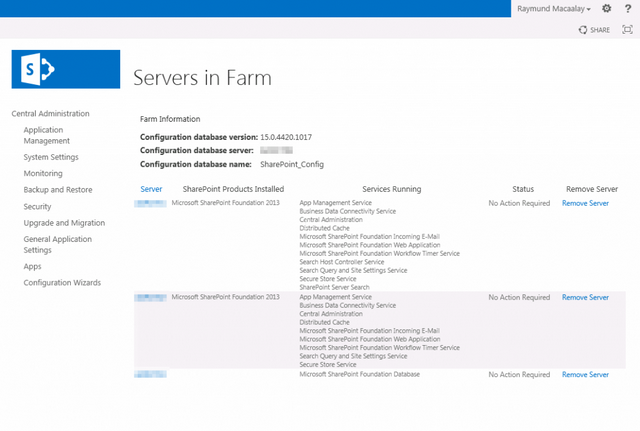
Task: Remove the first server with Search Host Controller
Action: tap(585, 203)
